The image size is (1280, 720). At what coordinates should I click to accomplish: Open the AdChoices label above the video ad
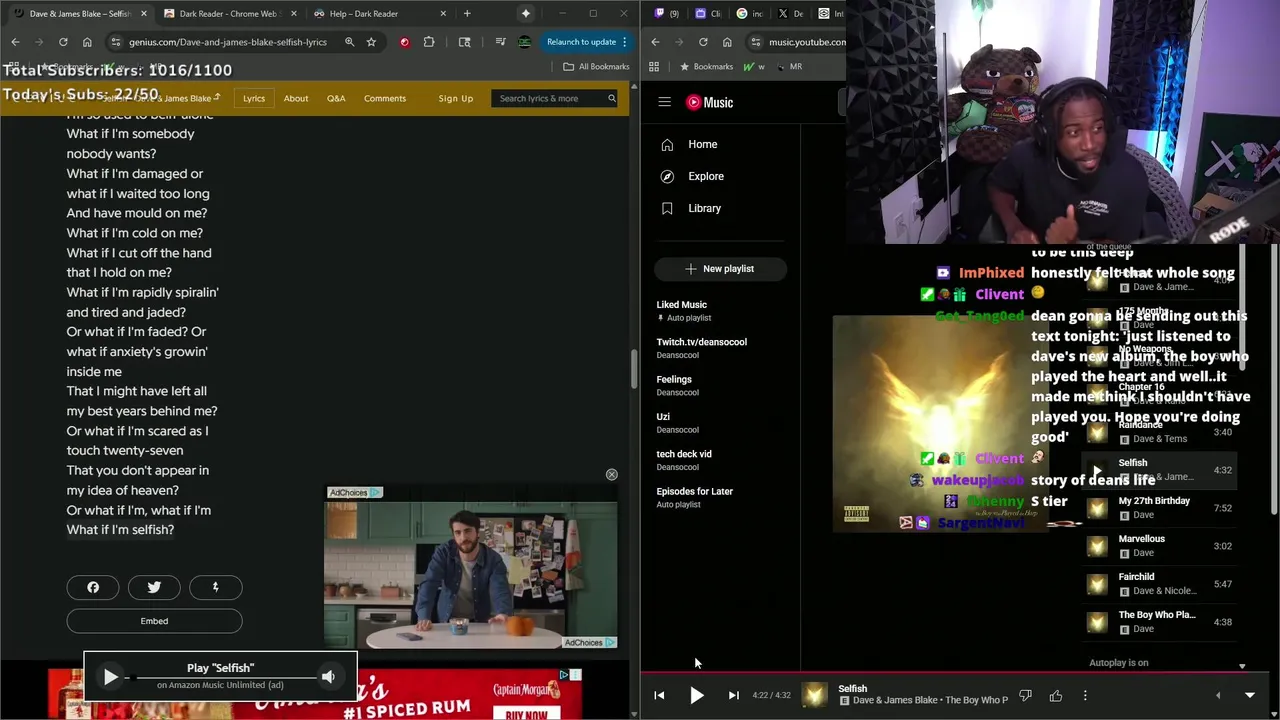coord(354,492)
